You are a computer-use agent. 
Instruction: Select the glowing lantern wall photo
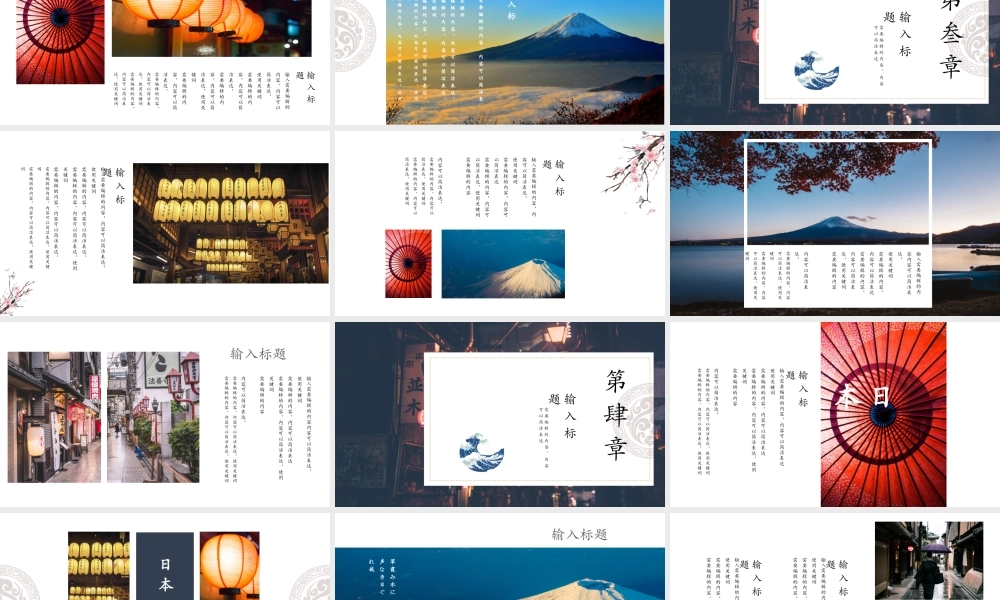click(x=230, y=223)
